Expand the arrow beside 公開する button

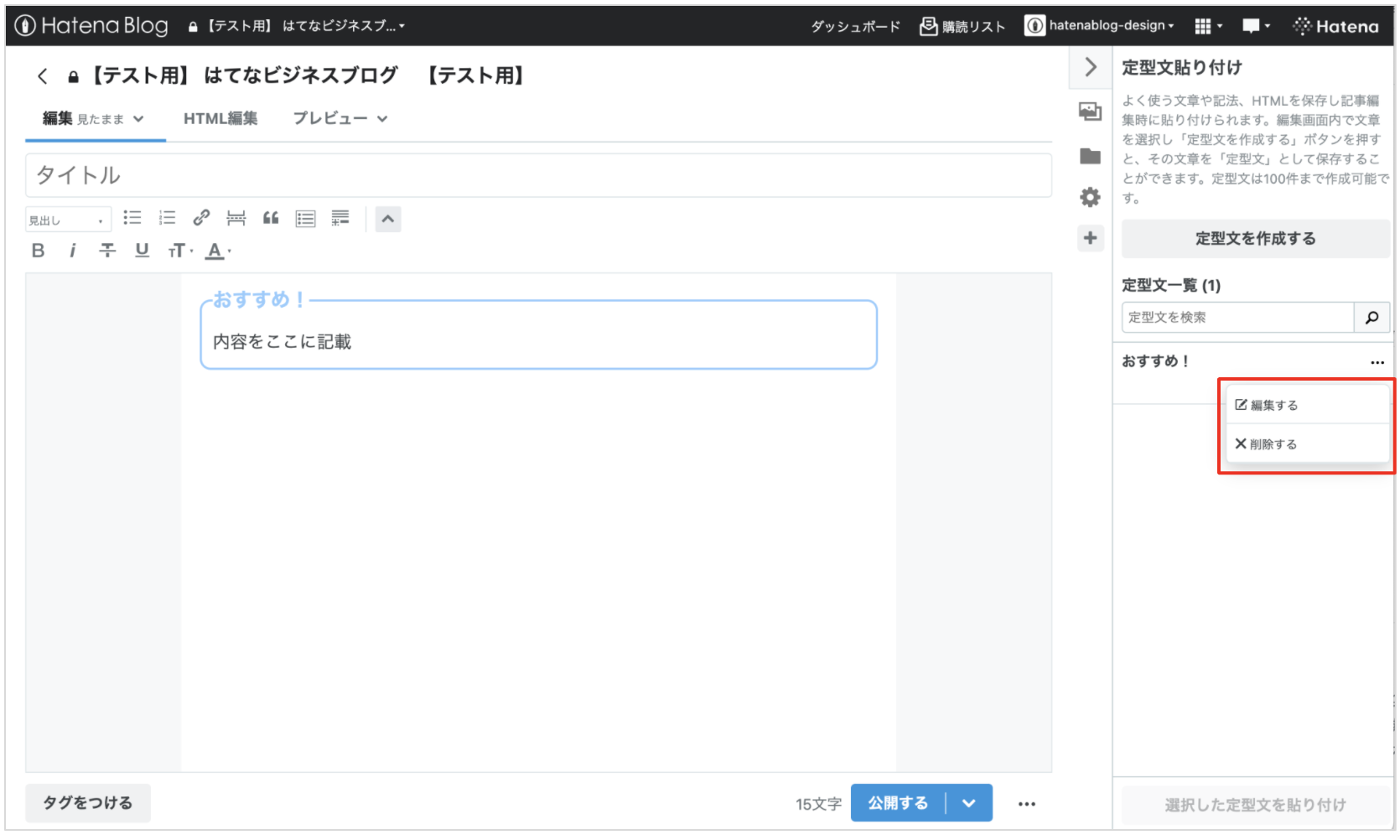969,803
